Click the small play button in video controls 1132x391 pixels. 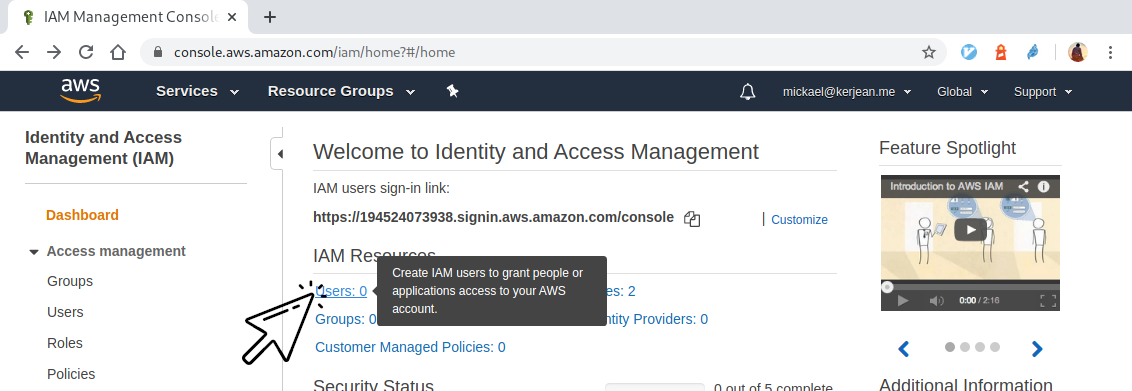[902, 301]
